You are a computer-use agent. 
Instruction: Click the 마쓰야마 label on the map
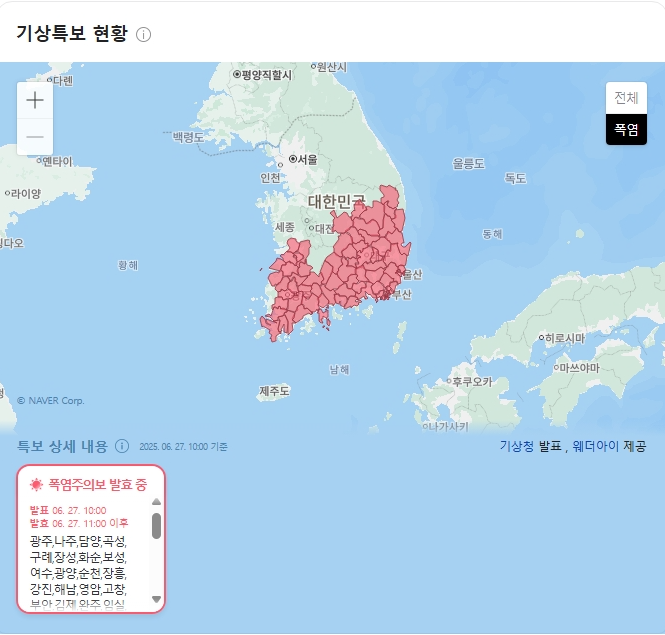[x=580, y=368]
